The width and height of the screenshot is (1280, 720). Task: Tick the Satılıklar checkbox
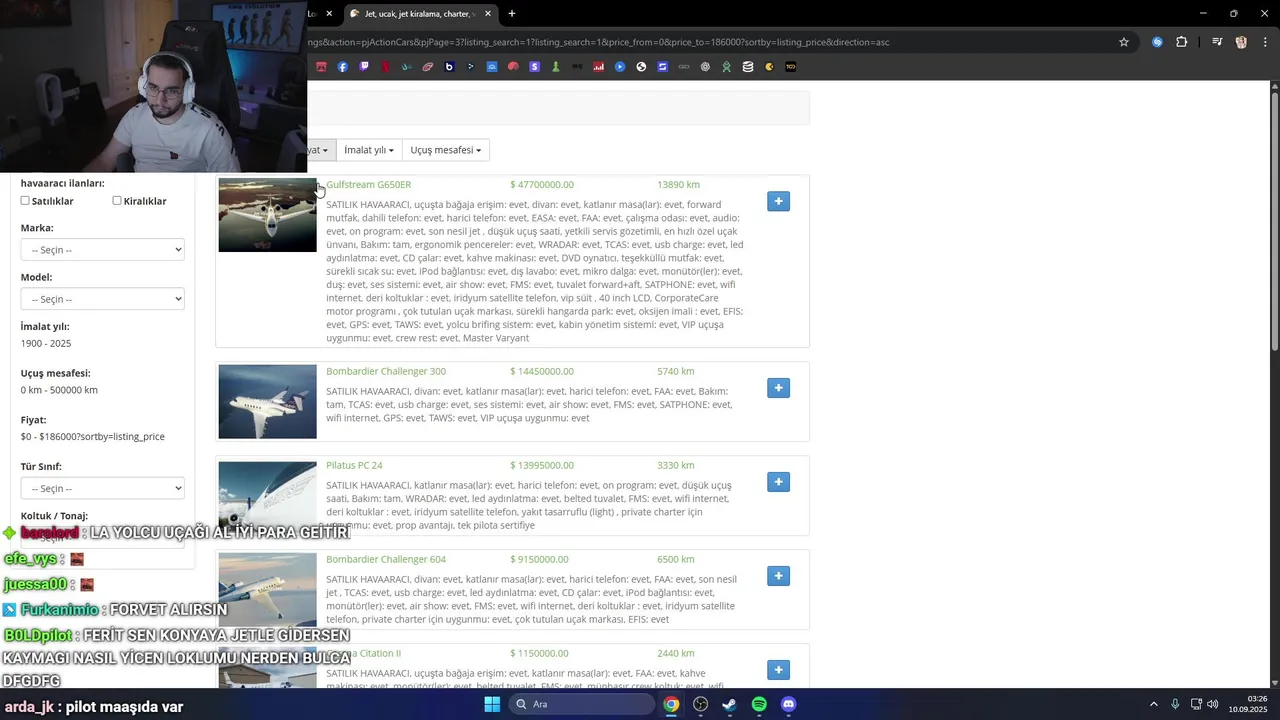[x=25, y=201]
